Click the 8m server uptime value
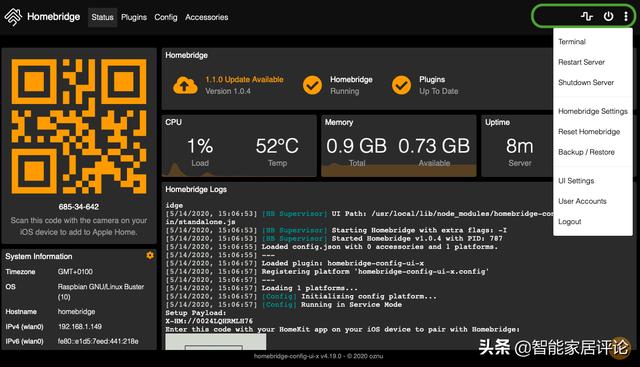Image resolution: width=640 pixels, height=367 pixels. click(520, 146)
